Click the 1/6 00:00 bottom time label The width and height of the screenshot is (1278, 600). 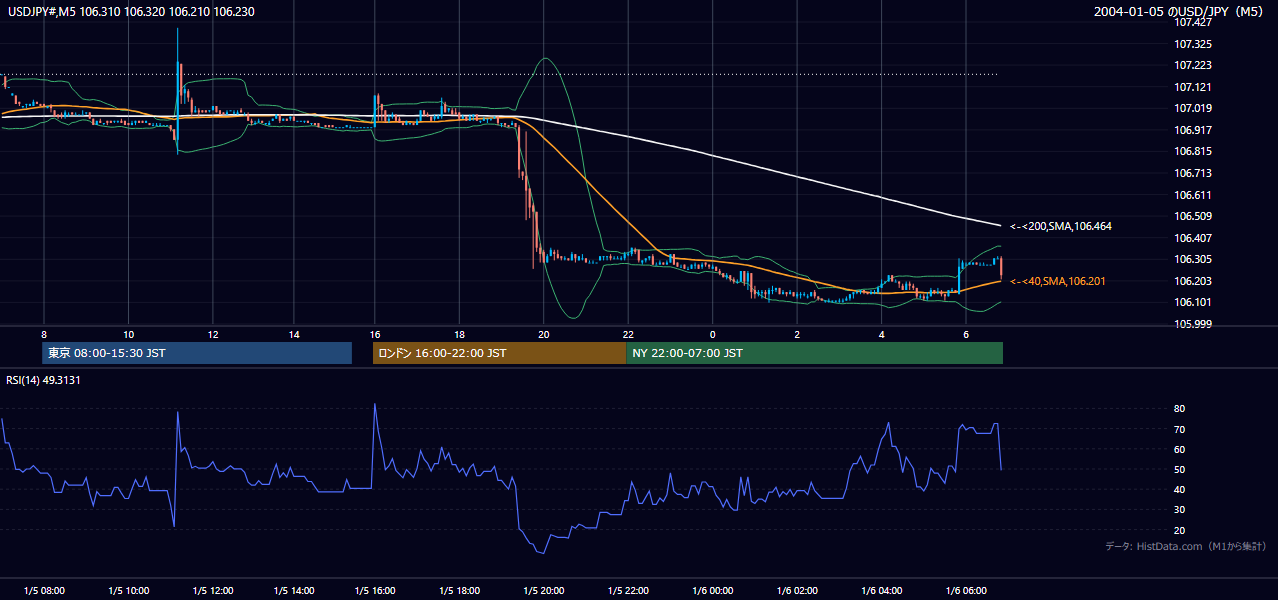point(714,591)
